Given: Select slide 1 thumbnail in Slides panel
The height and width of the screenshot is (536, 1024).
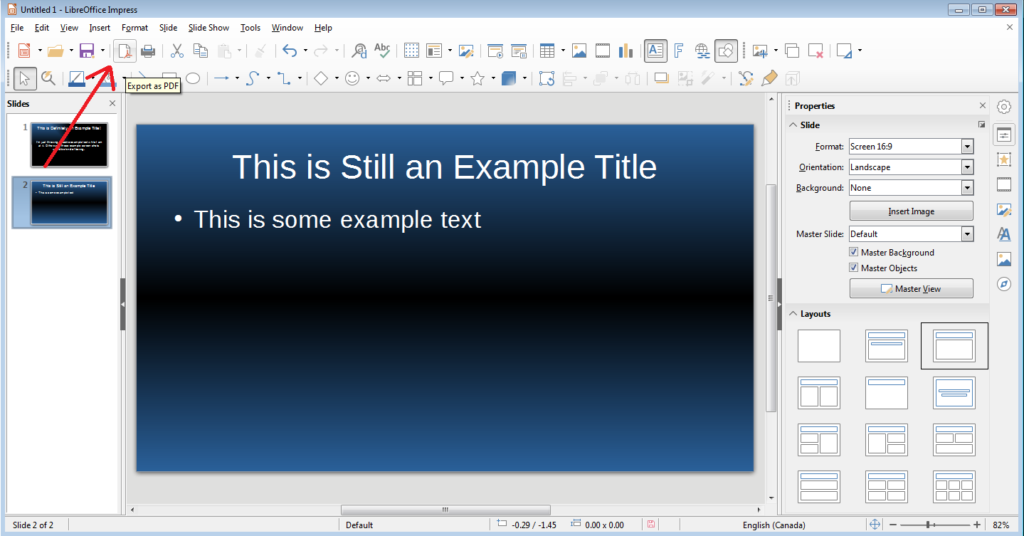Looking at the screenshot, I should click(70, 144).
